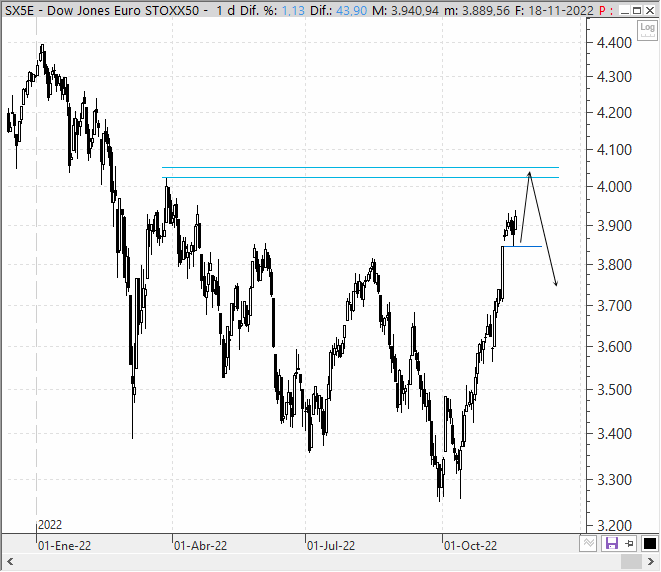Image resolution: width=661 pixels, height=572 pixels.
Task: Click the 3.200 price axis label
Action: [614, 525]
